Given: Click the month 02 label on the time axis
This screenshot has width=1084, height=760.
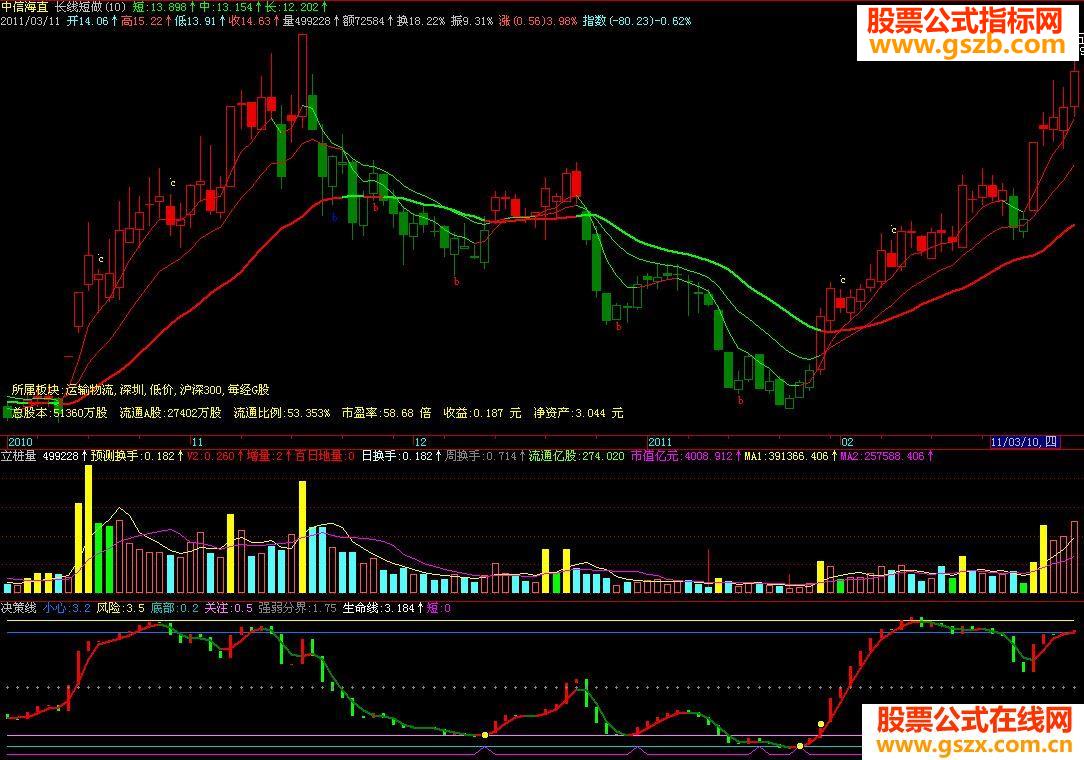Looking at the screenshot, I should click(848, 442).
